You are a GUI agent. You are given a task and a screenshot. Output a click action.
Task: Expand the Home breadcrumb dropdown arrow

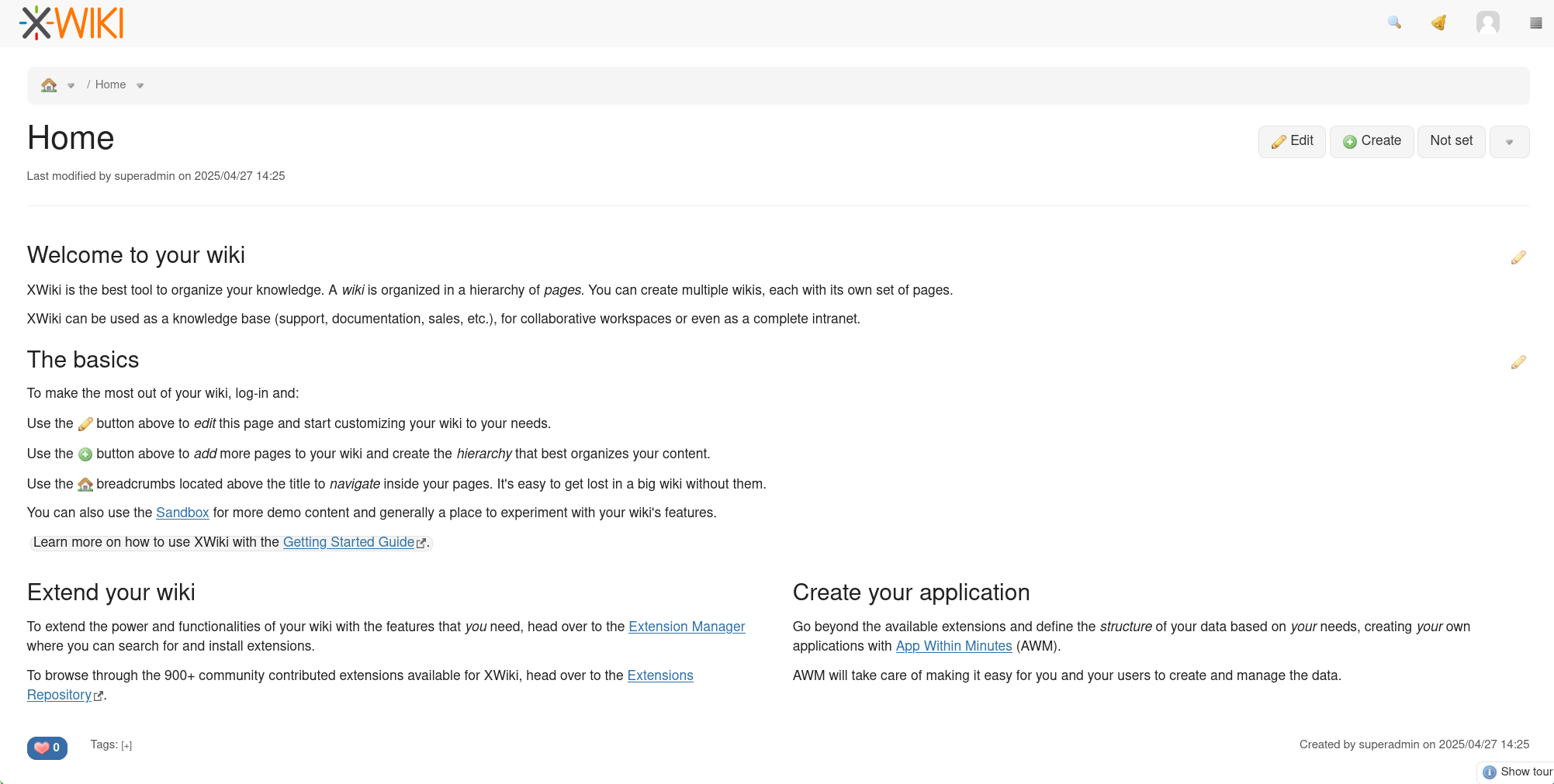(140, 85)
